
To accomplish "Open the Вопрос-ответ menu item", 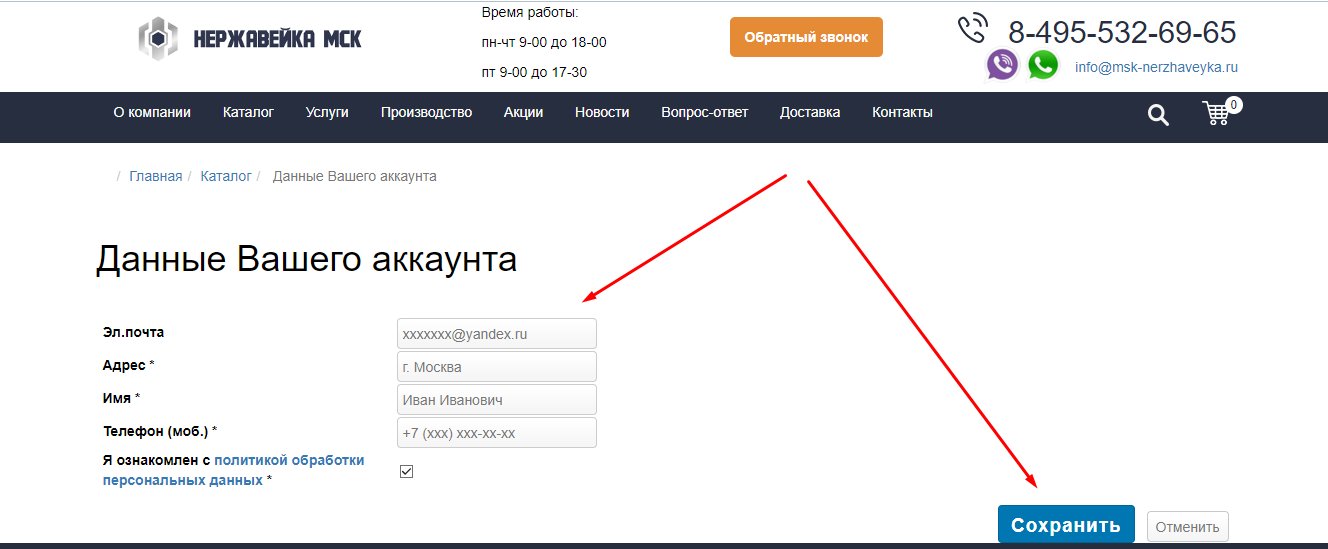I will tap(704, 112).
